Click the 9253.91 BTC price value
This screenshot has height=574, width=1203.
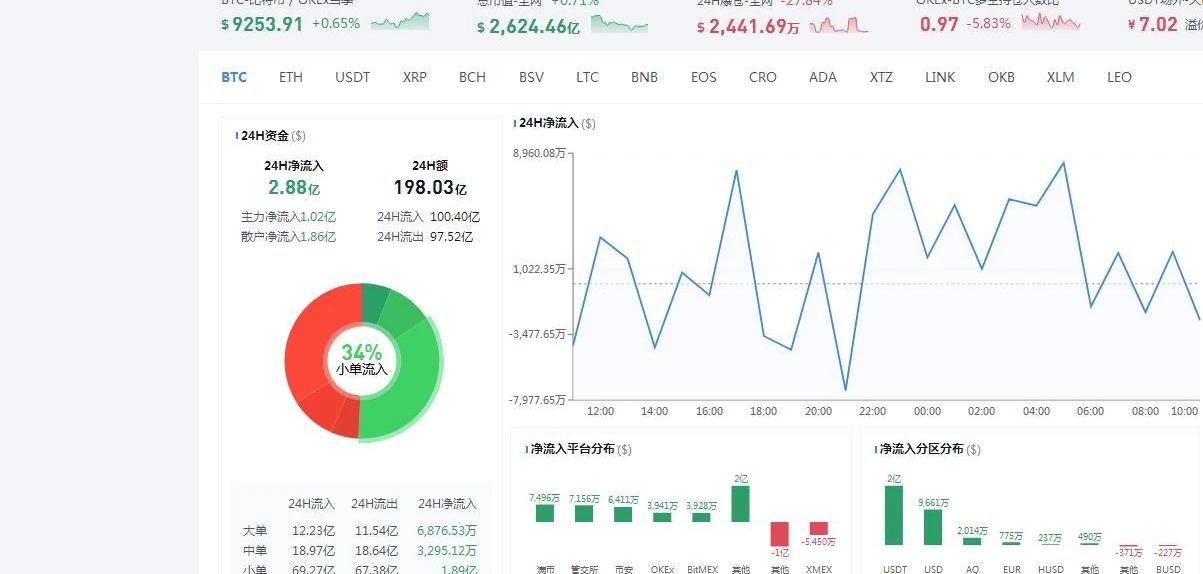pos(267,24)
